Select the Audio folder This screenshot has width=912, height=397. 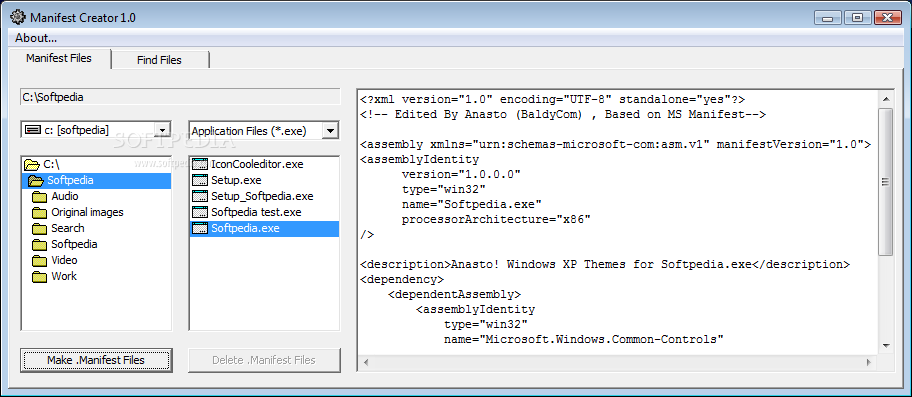click(65, 196)
